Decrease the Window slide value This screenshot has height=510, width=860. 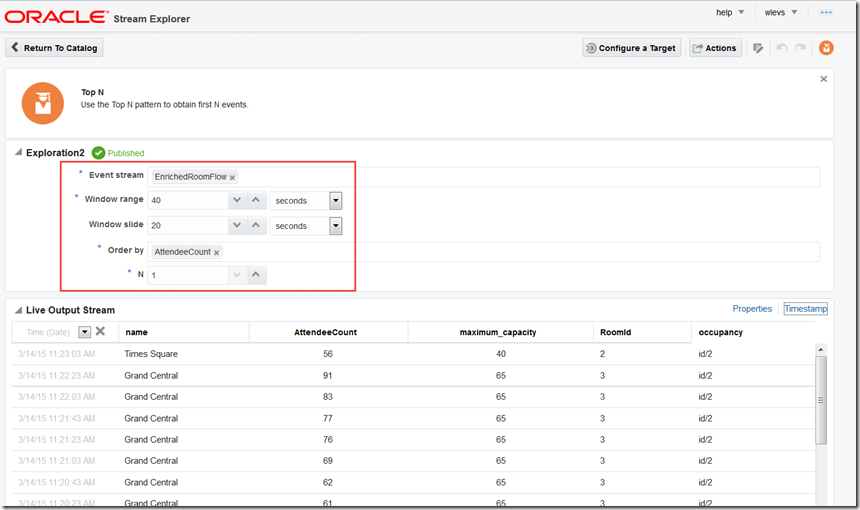[237, 225]
